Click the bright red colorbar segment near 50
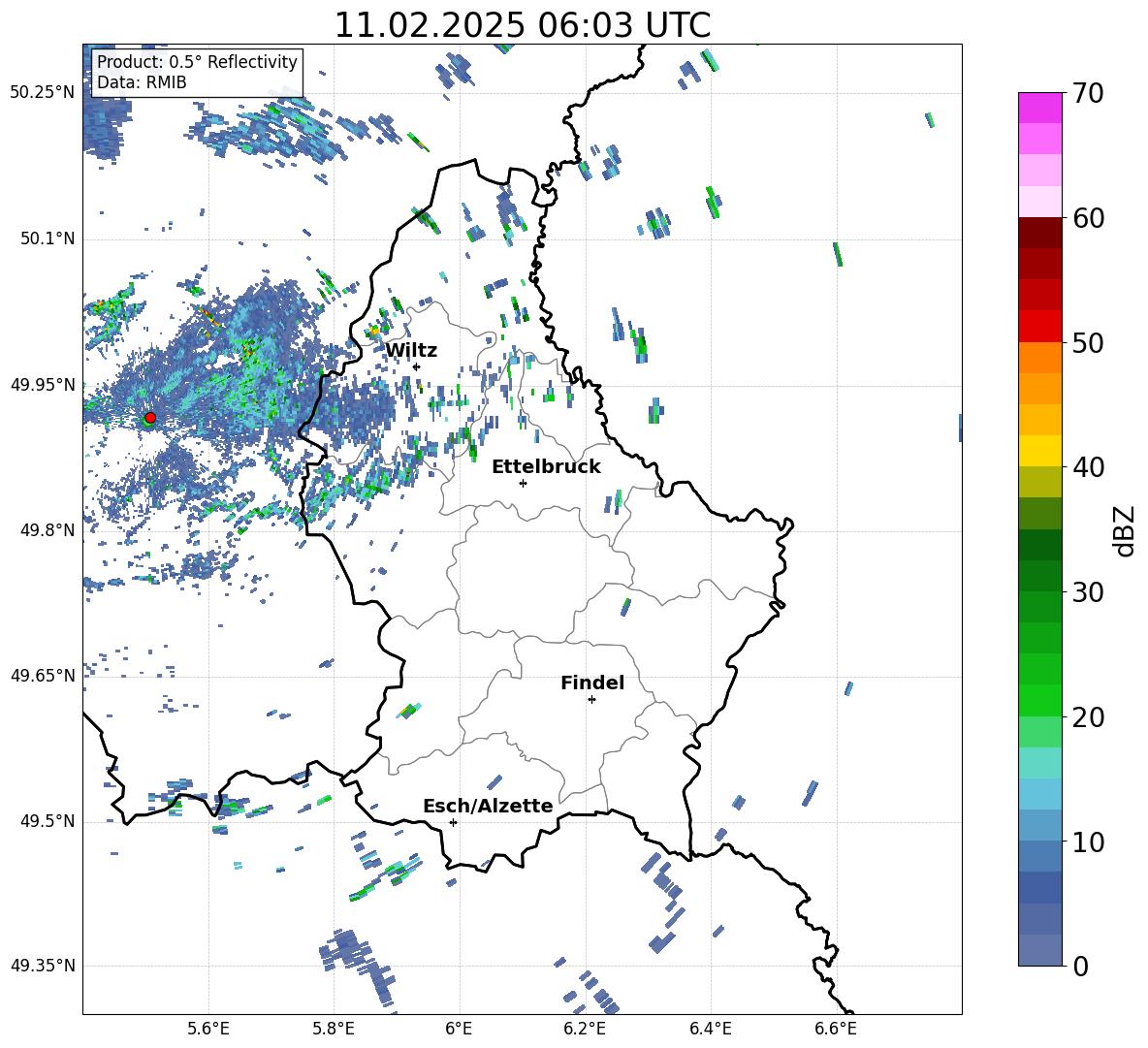Screen dimensions: 1148x1048 1039,327
